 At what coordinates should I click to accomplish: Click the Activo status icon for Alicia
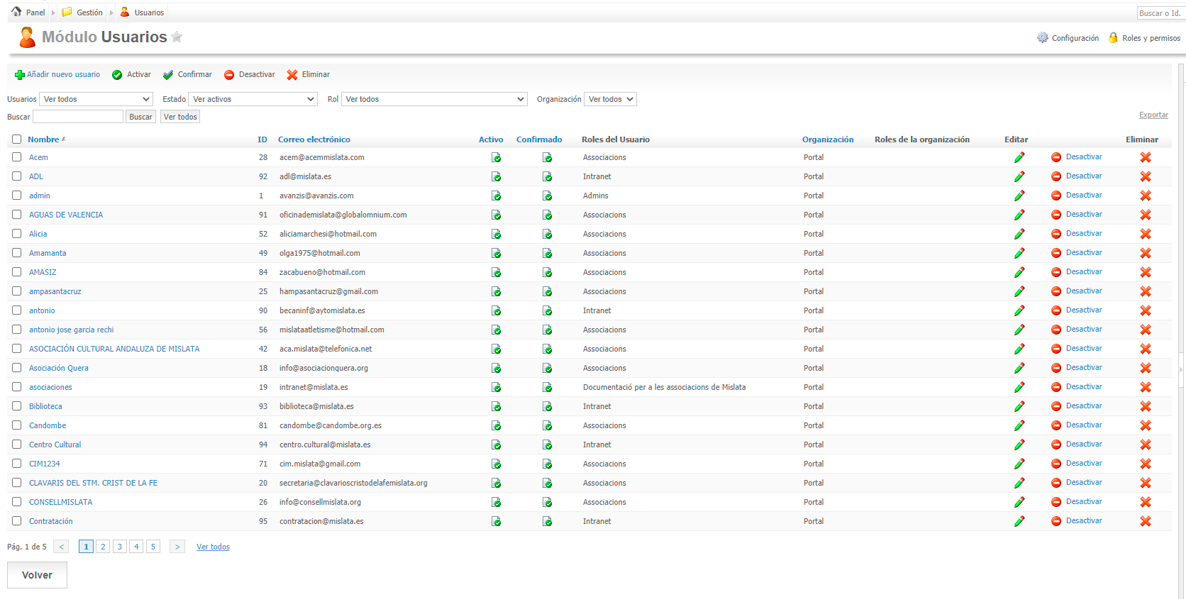[496, 234]
